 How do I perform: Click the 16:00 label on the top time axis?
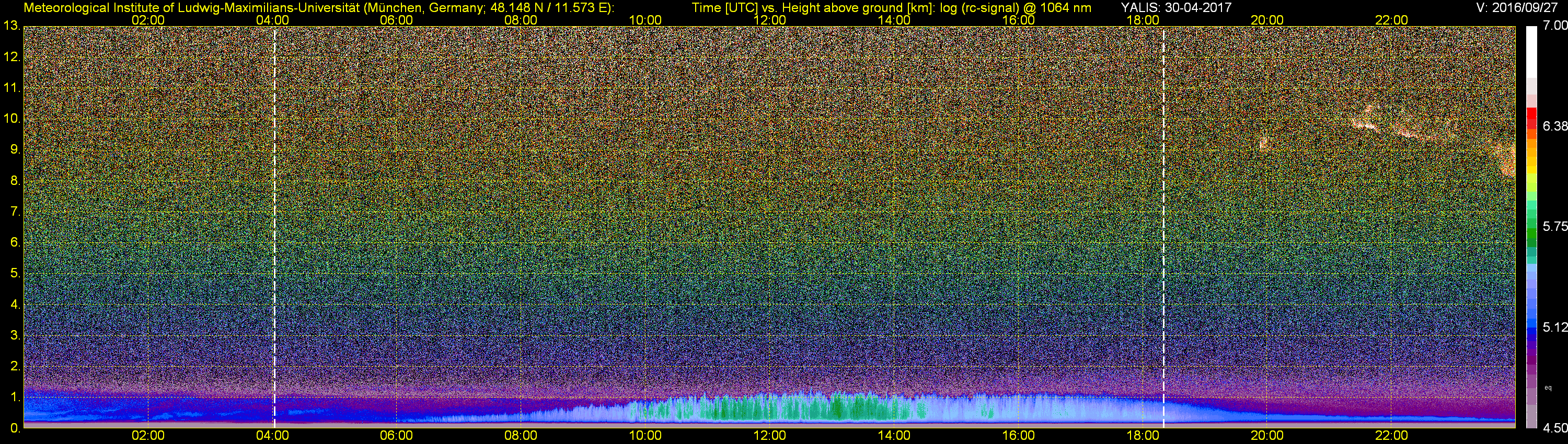tap(1018, 20)
